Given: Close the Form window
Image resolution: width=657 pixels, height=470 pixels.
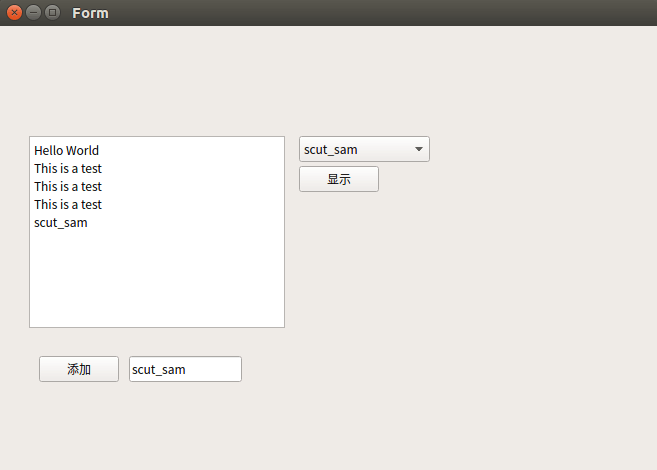Looking at the screenshot, I should [14, 13].
